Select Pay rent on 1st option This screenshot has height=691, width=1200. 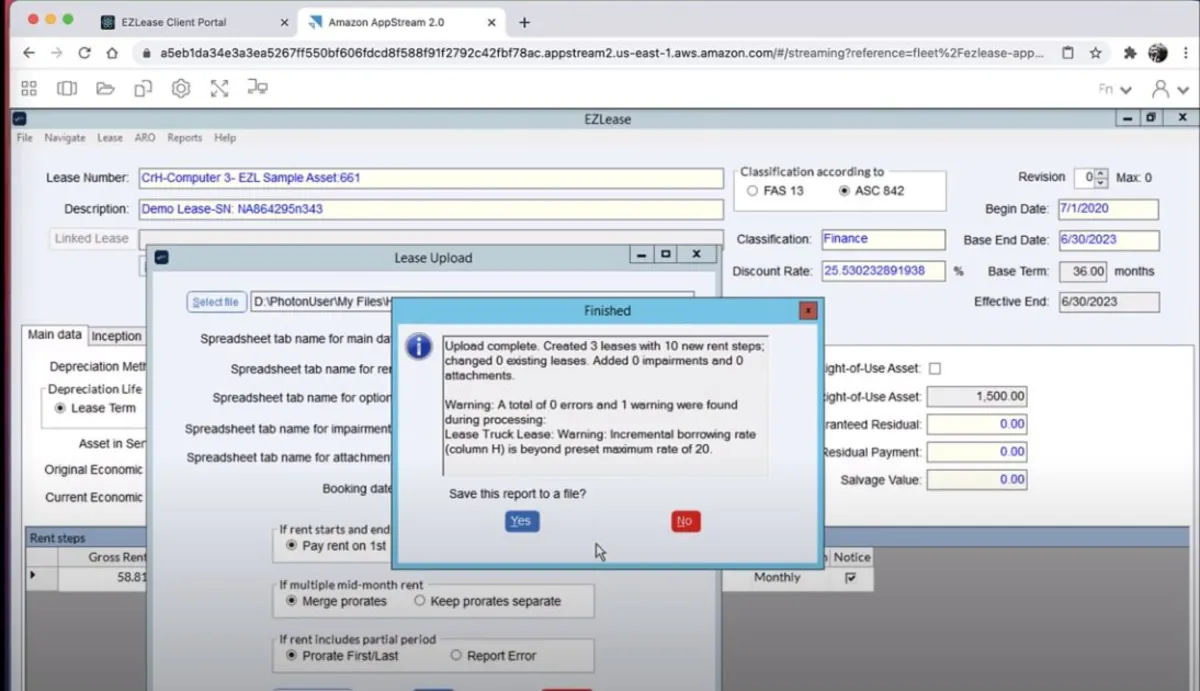pyautogui.click(x=292, y=546)
